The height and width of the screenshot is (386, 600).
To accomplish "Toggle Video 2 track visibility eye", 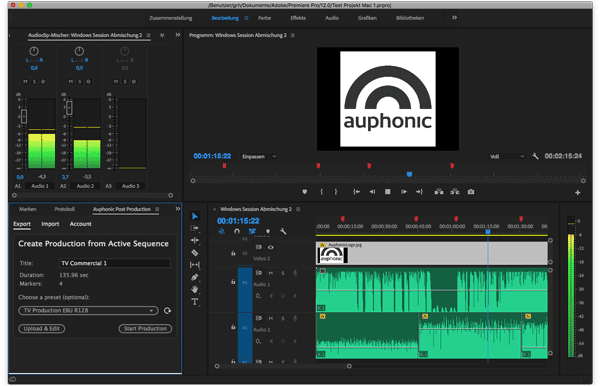I will coord(271,248).
